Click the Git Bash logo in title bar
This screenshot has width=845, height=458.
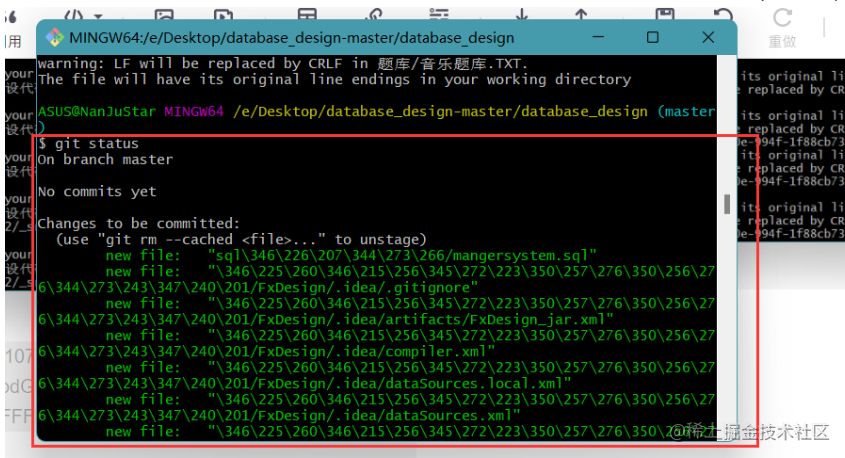click(x=54, y=37)
